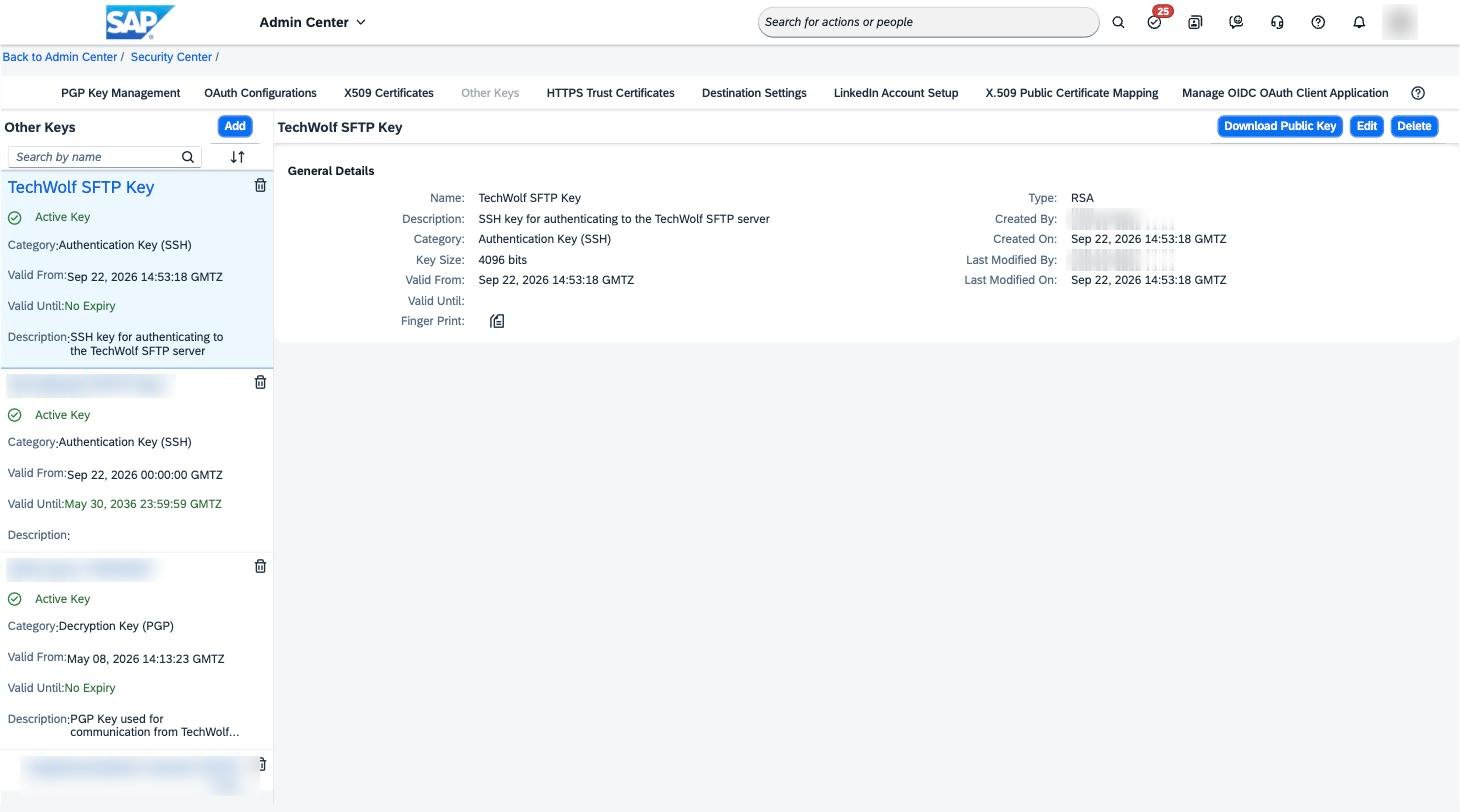This screenshot has height=812, width=1460.
Task: Focus the Search for actions or people field
Action: click(928, 22)
